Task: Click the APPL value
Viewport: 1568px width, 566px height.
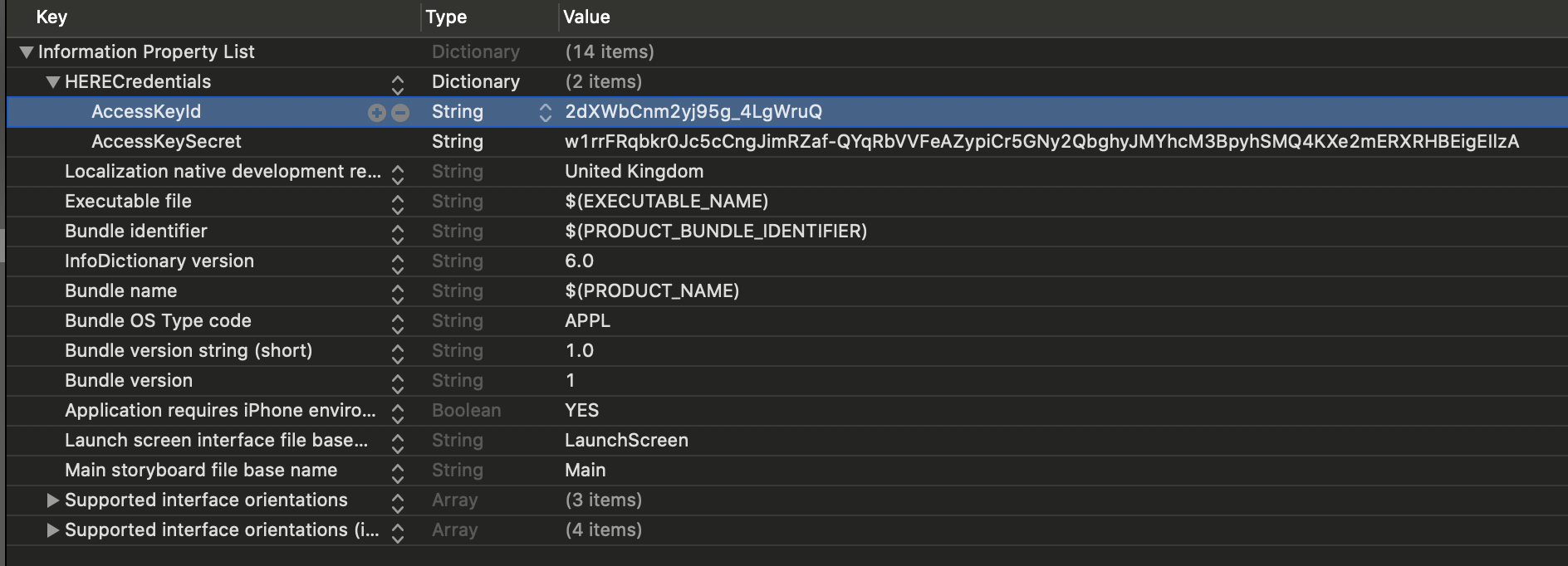Action: (x=587, y=321)
